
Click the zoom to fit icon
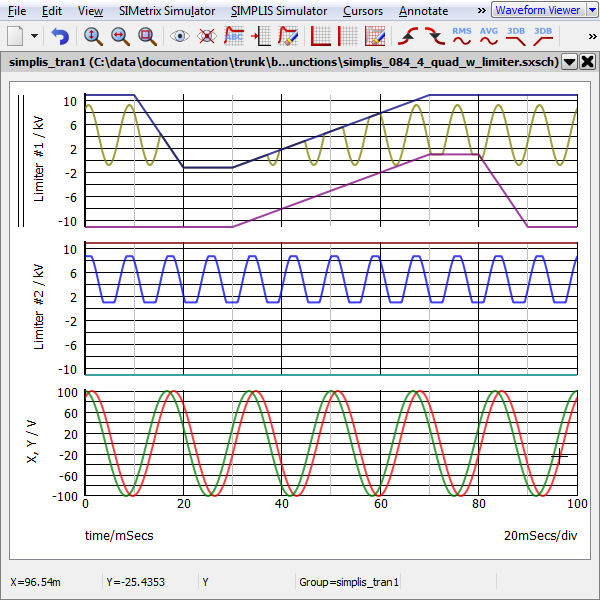[x=147, y=36]
